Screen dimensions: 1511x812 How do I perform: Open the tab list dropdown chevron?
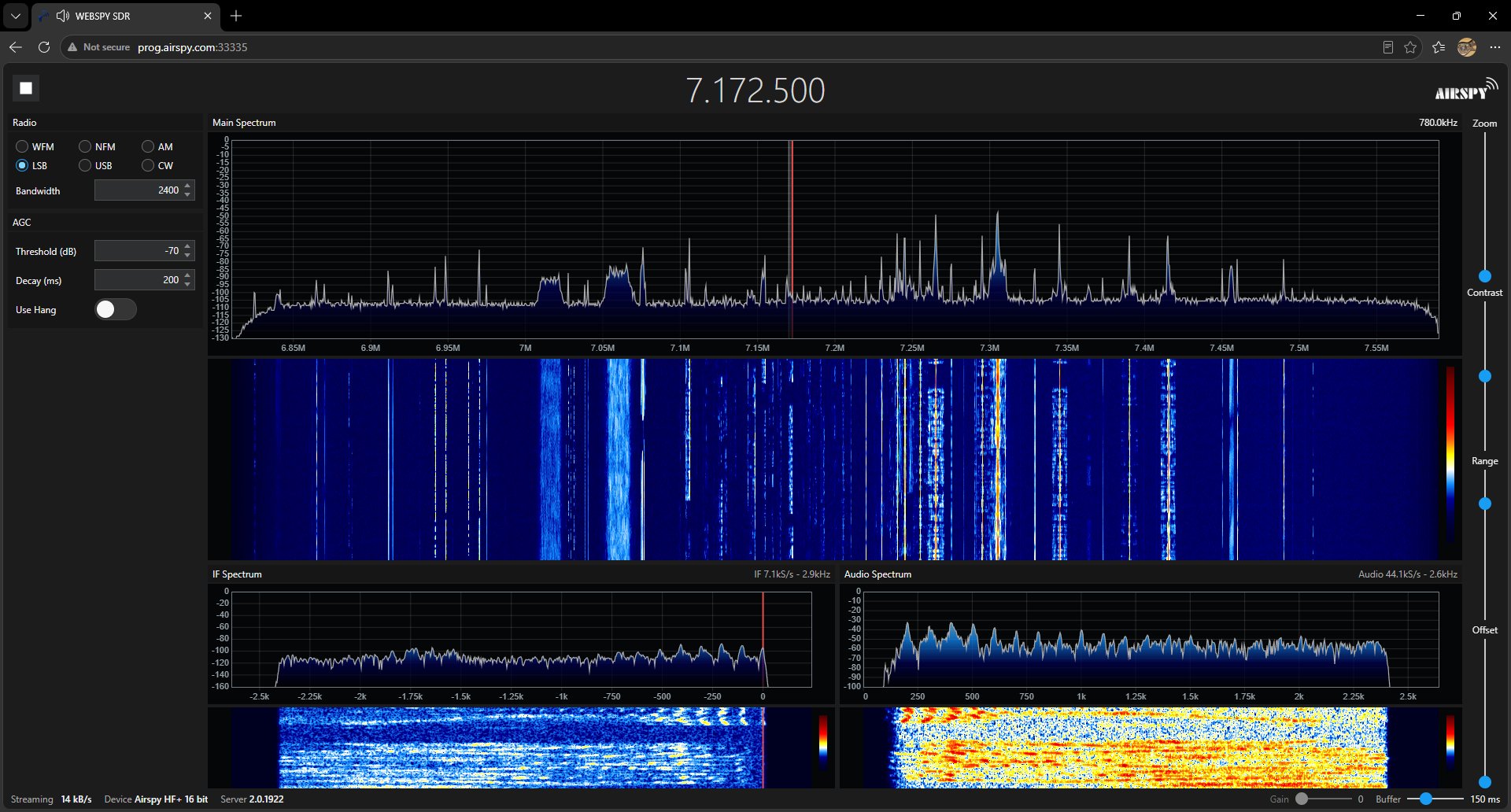16,16
